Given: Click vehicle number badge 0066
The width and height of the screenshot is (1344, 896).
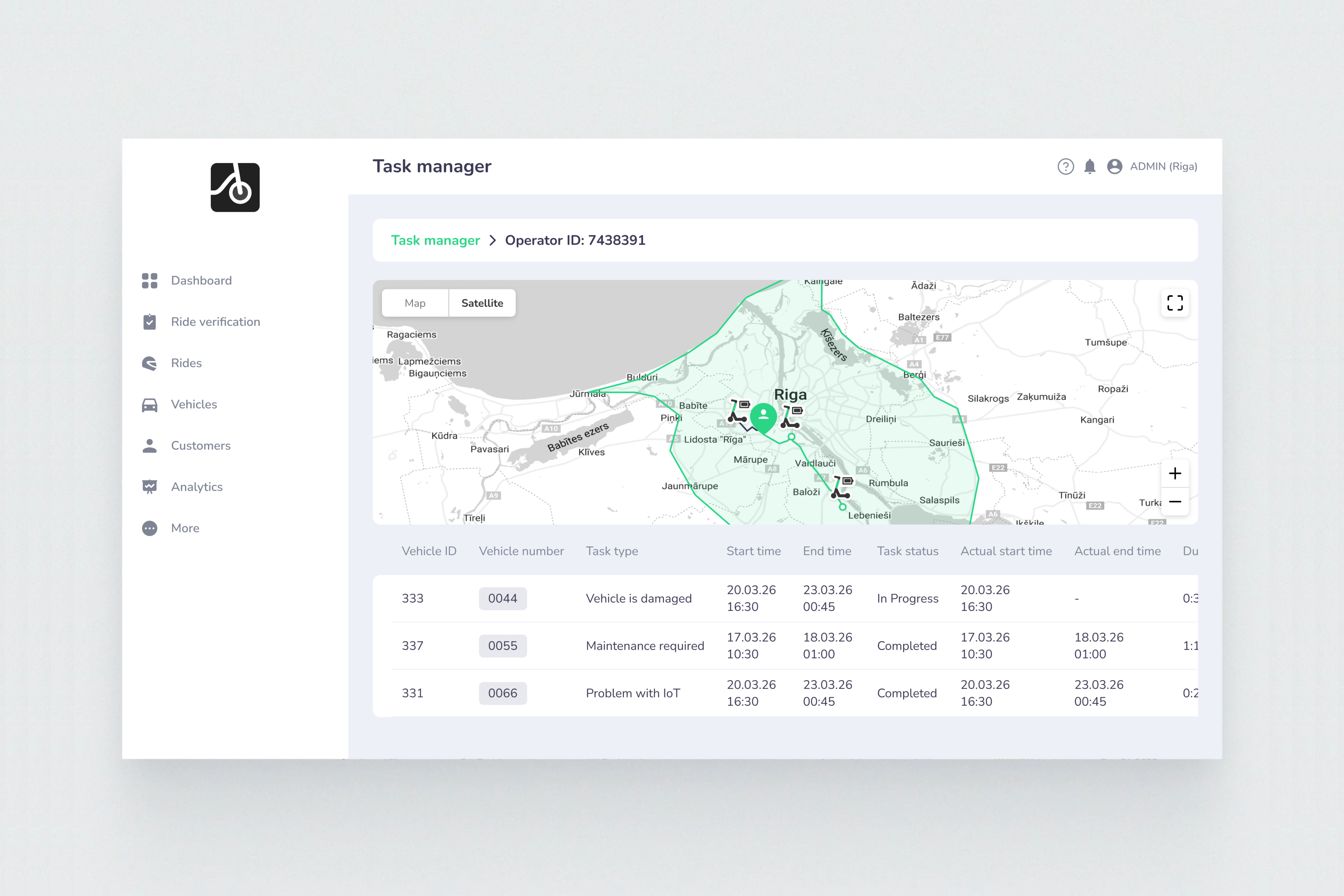Looking at the screenshot, I should click(x=503, y=693).
